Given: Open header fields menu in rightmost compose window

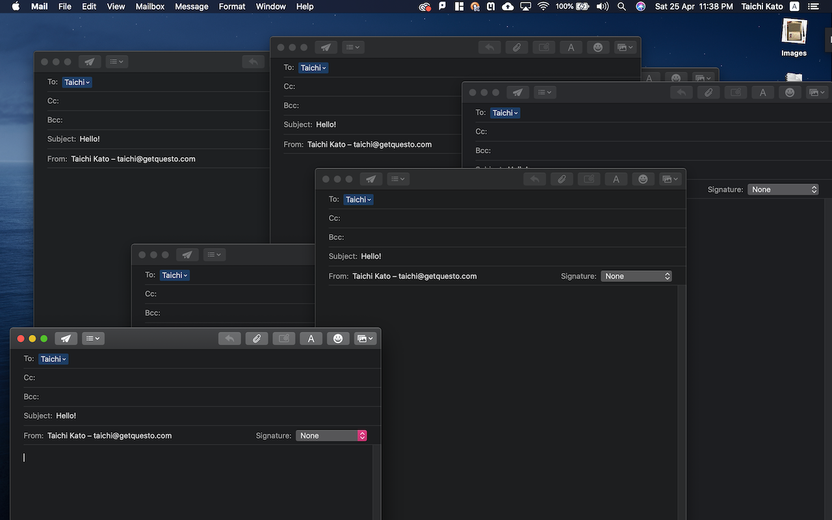Looking at the screenshot, I should [x=545, y=92].
